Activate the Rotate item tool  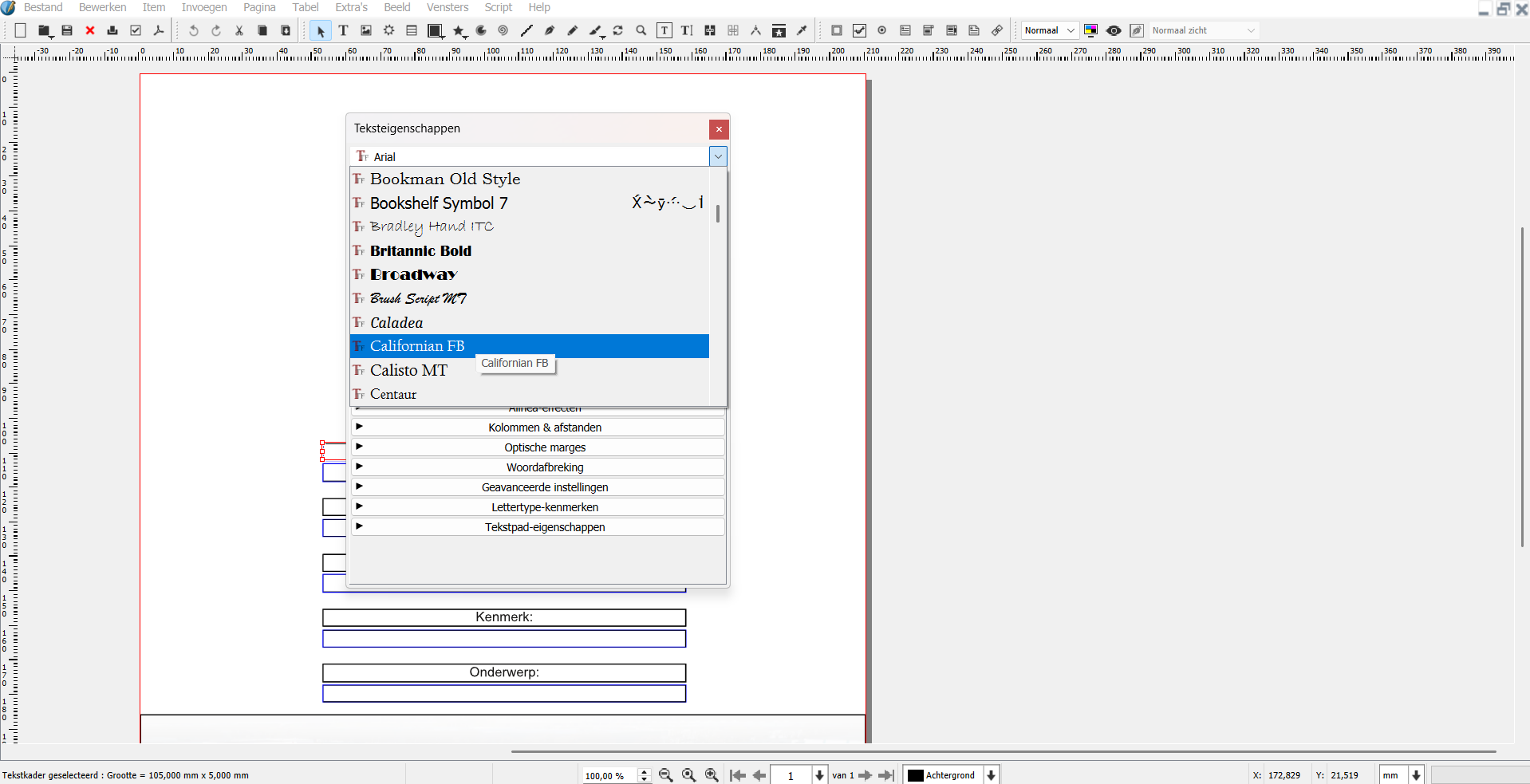(618, 30)
